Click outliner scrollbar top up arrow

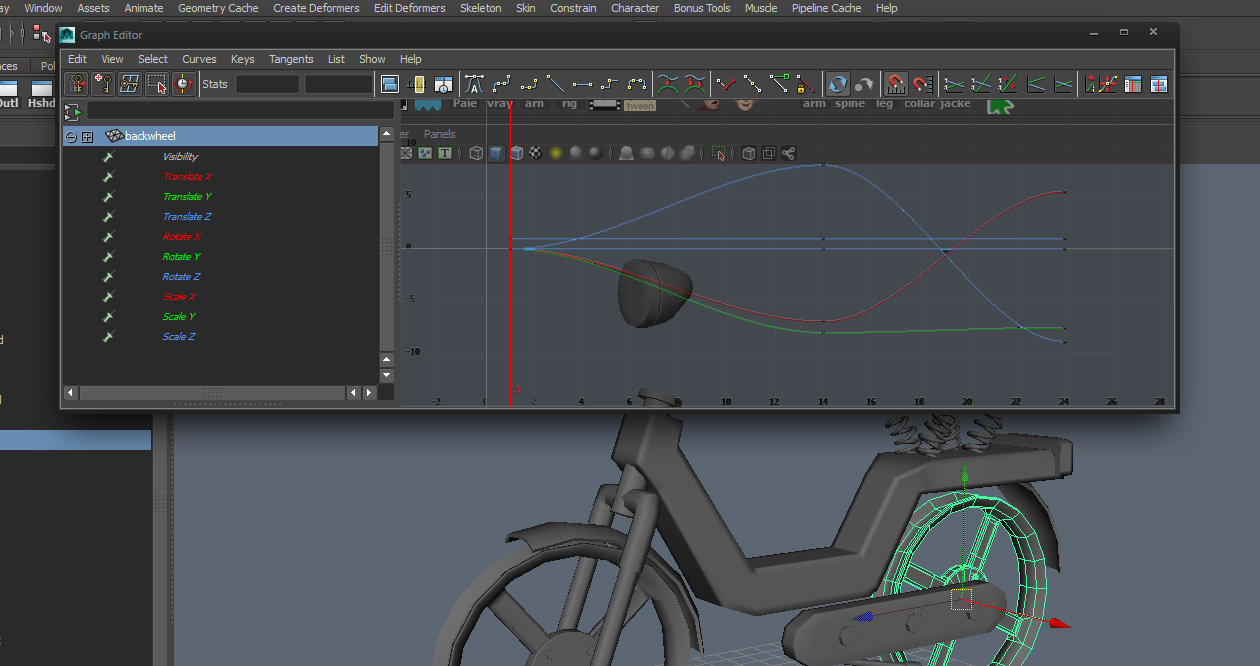click(387, 134)
